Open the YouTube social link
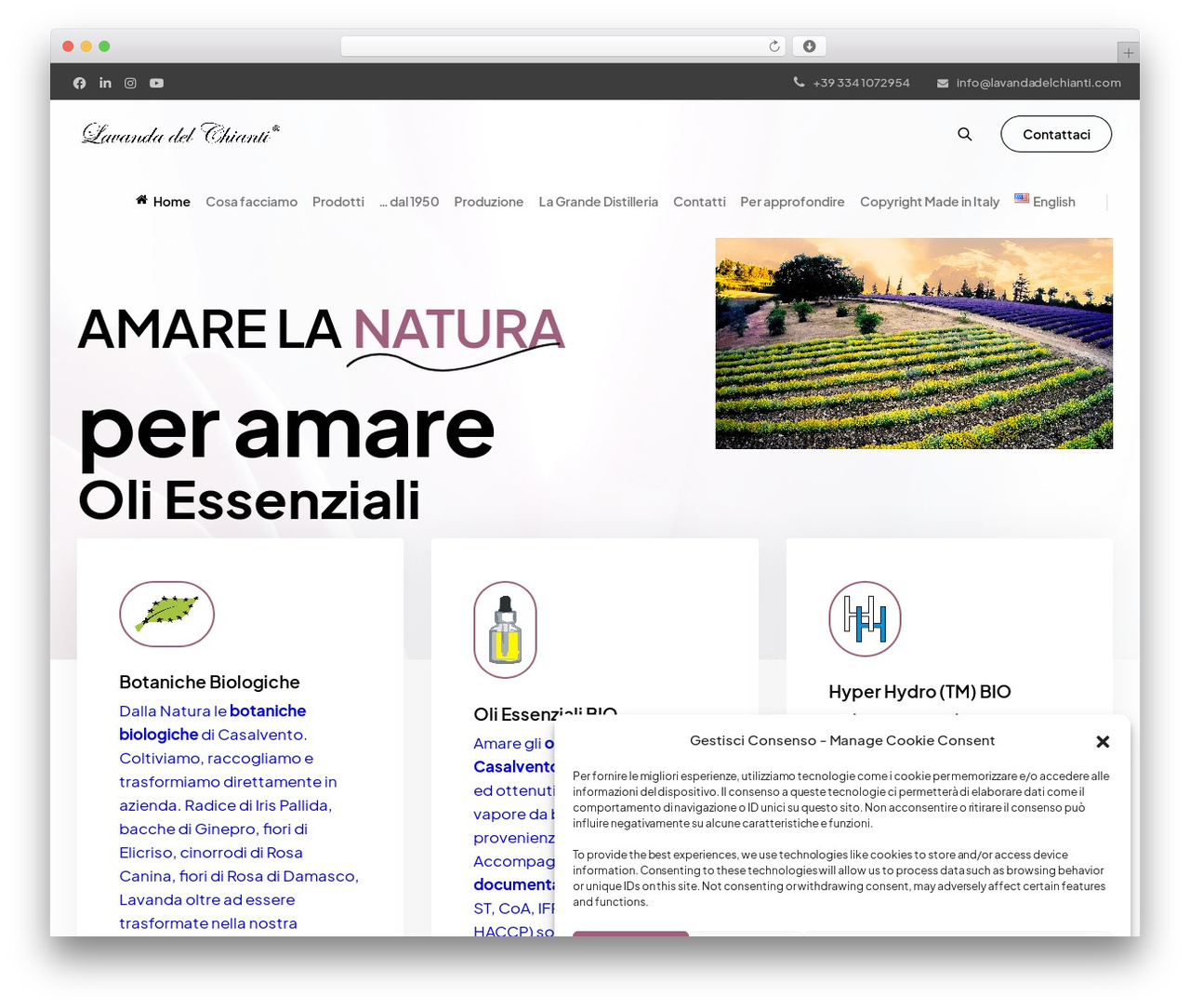Screen dimensions: 1190x1008 pos(156,83)
